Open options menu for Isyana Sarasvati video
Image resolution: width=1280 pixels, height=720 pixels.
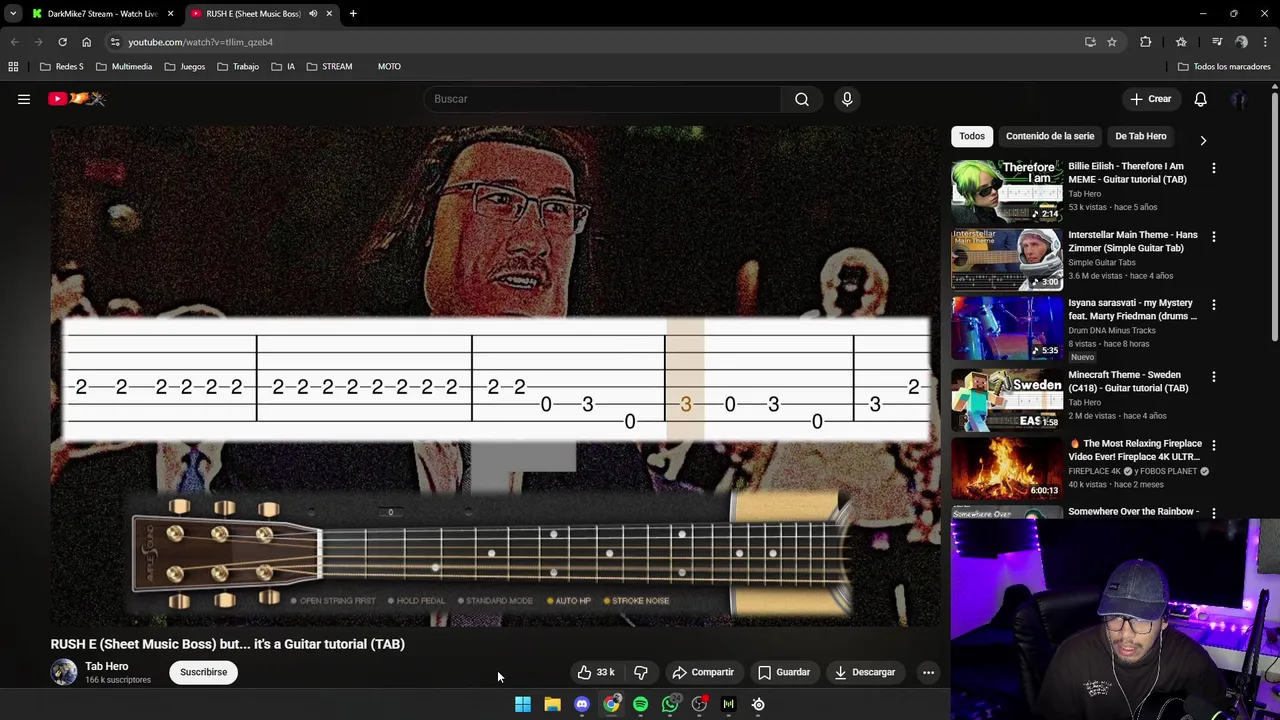1213,305
